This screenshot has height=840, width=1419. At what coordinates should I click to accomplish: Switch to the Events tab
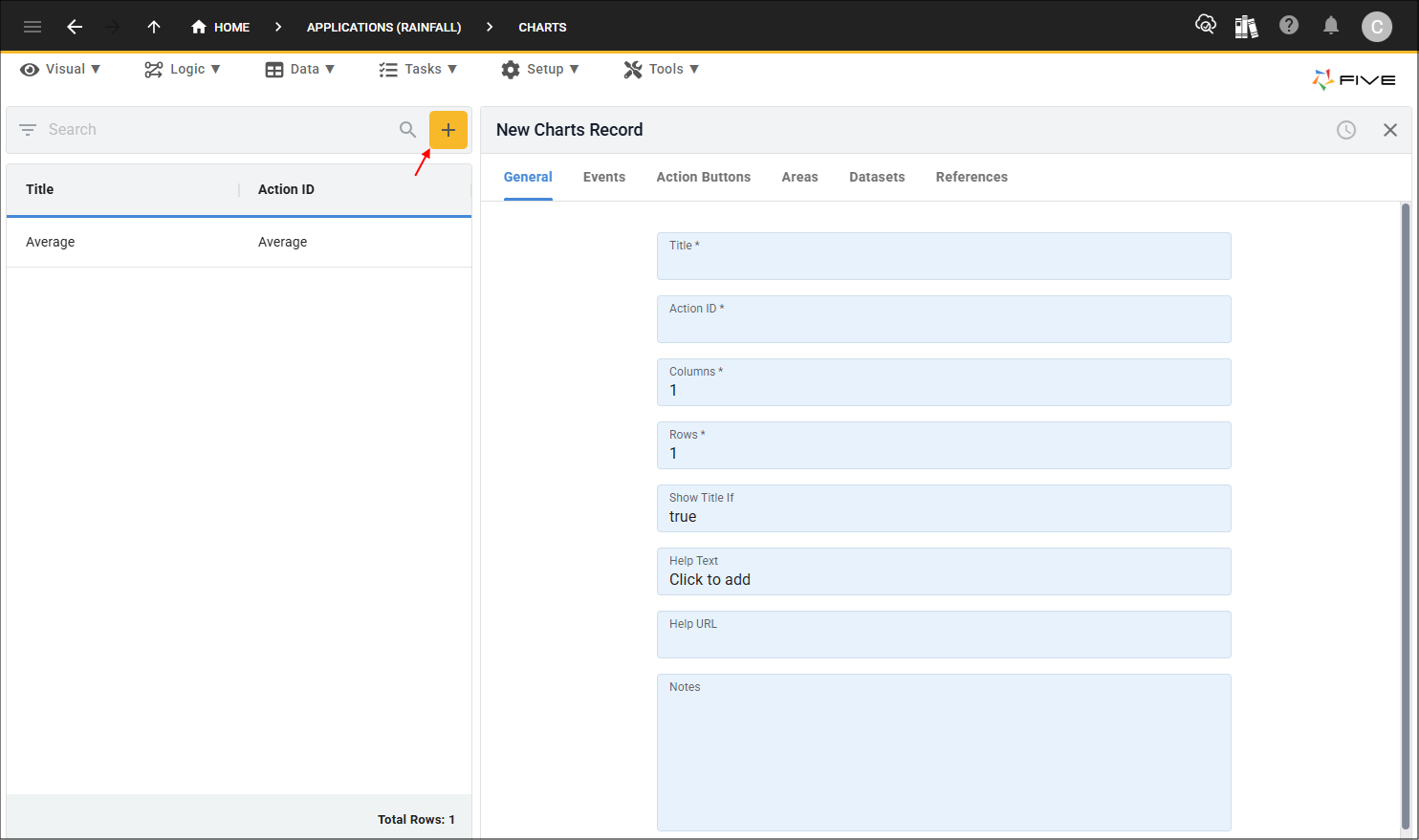603,177
